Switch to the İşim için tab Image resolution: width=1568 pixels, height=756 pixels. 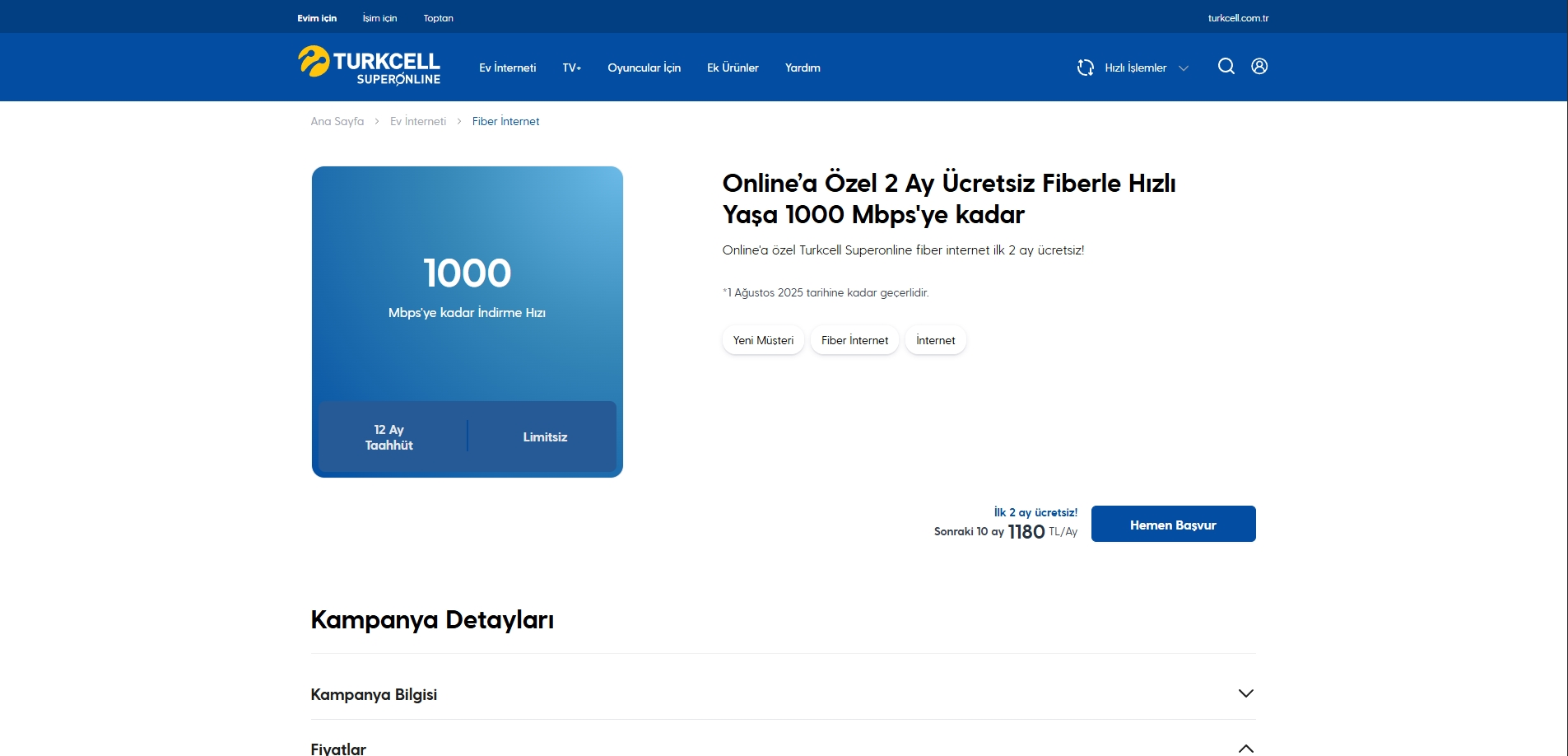coord(379,18)
